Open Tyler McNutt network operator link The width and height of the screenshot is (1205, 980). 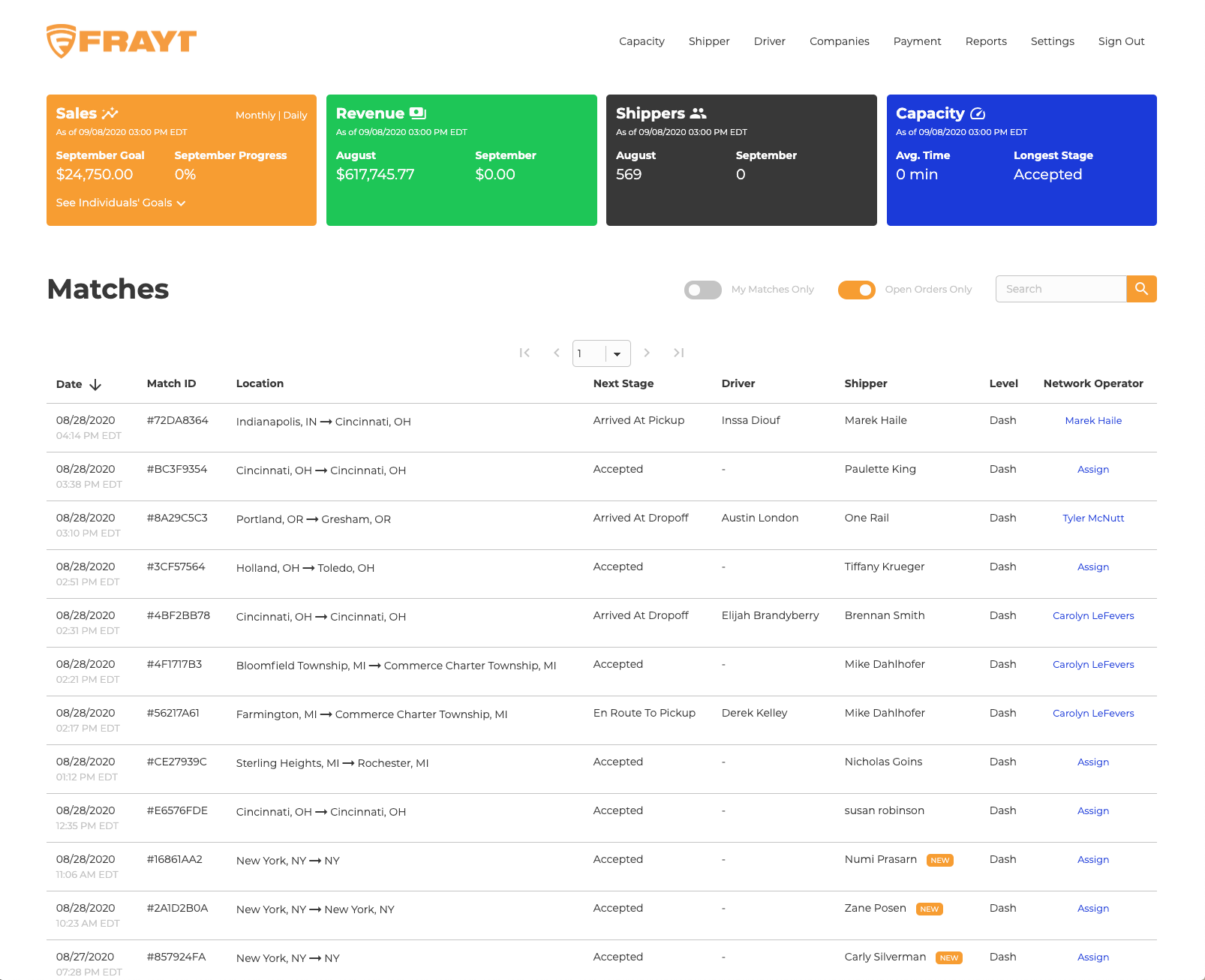[1092, 519]
